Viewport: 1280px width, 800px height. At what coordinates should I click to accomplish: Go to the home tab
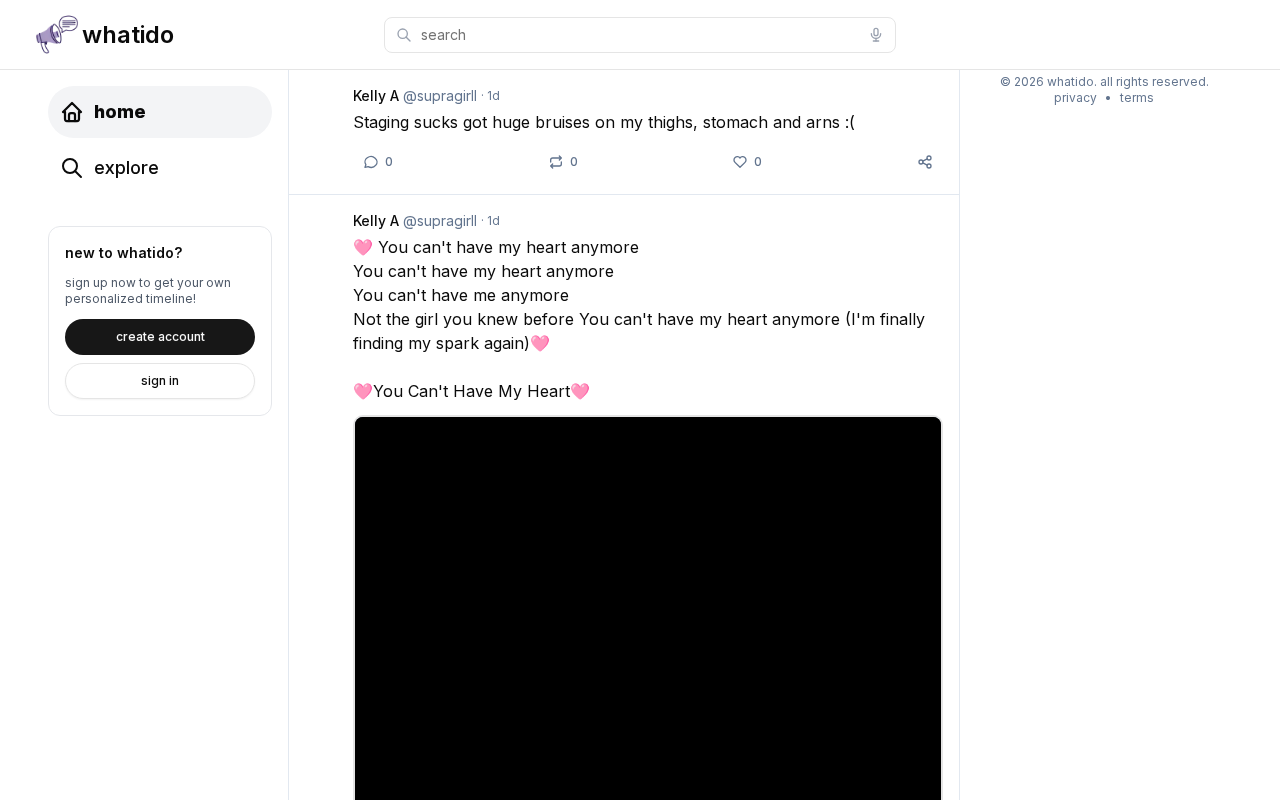pos(160,112)
